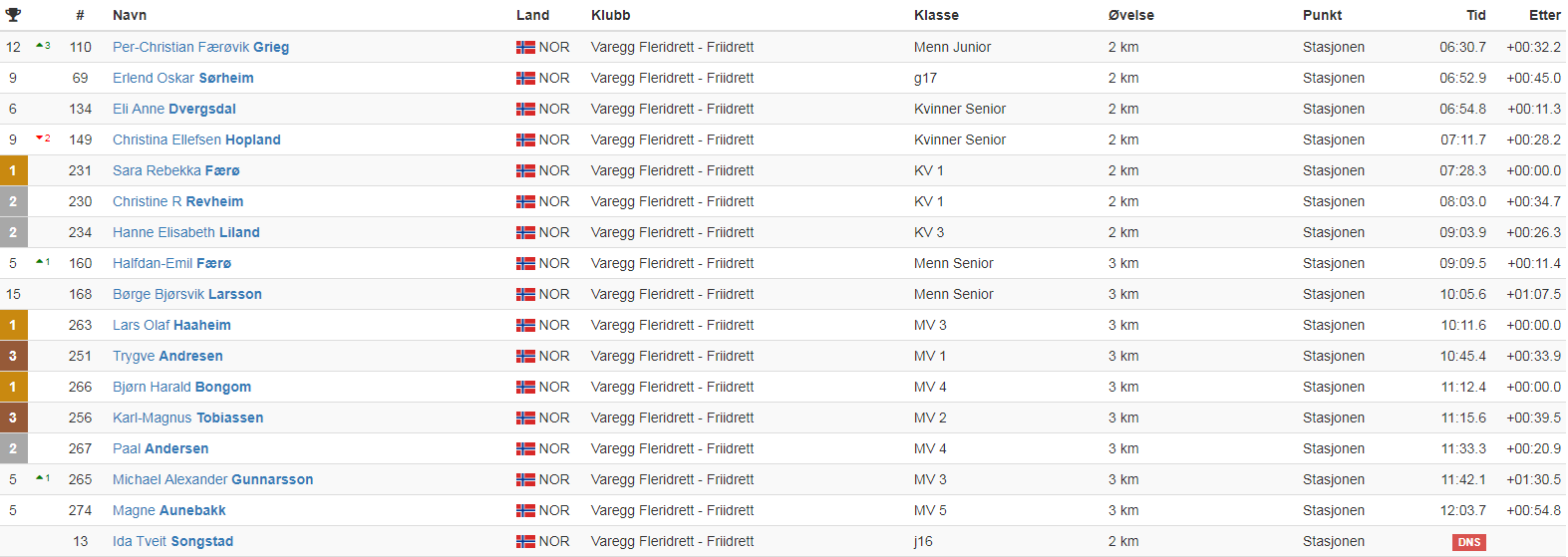The height and width of the screenshot is (557, 1568).
Task: Click the red down arrow in Hopland's row
Action: [40, 139]
